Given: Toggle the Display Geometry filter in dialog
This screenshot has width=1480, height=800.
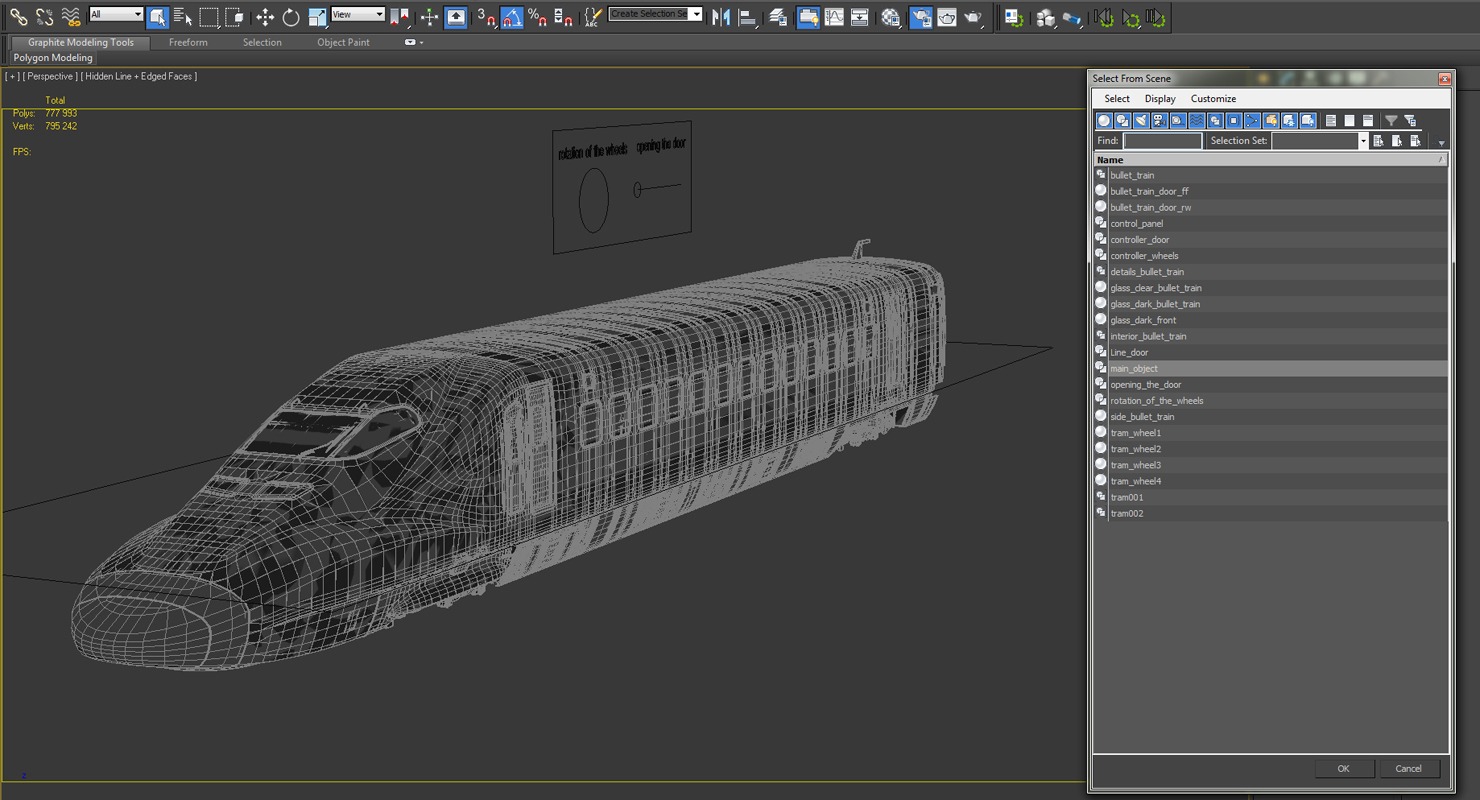Looking at the screenshot, I should 1104,121.
